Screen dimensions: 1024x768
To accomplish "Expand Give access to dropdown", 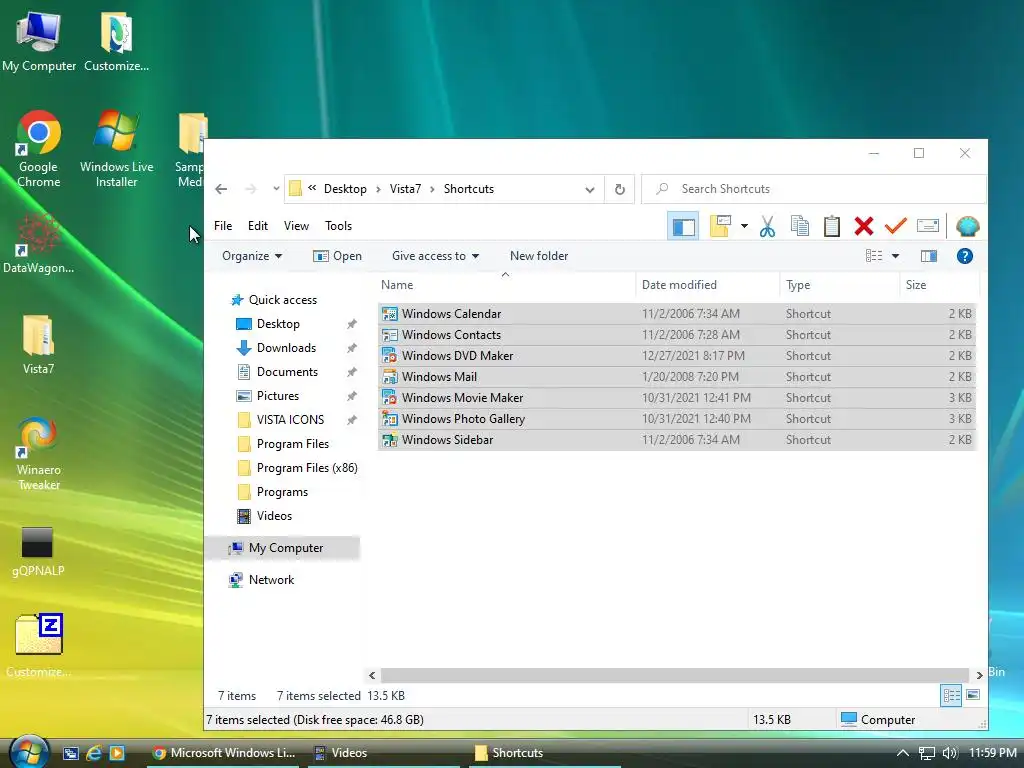I will (435, 256).
